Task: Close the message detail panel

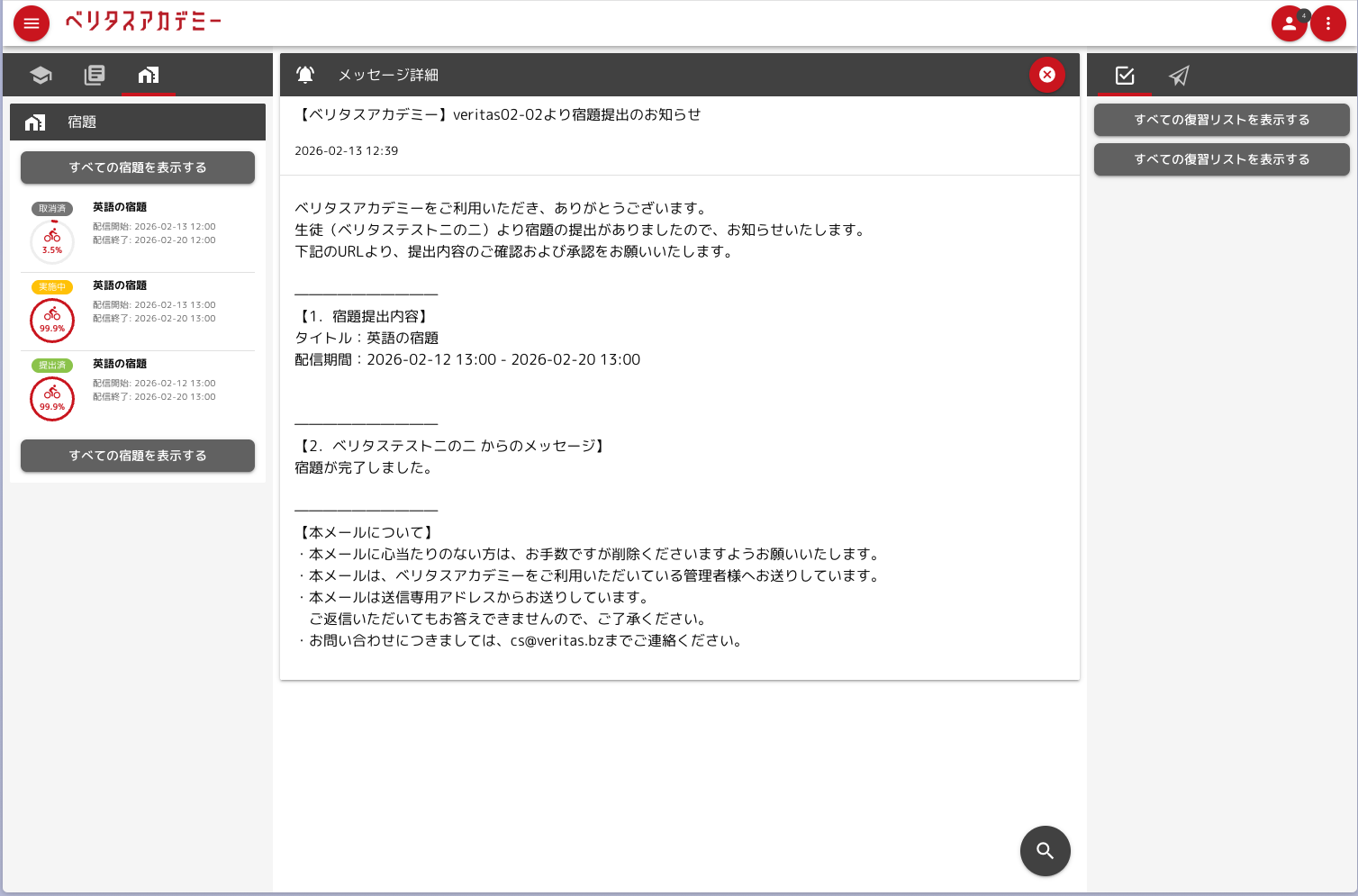Action: tap(1046, 75)
